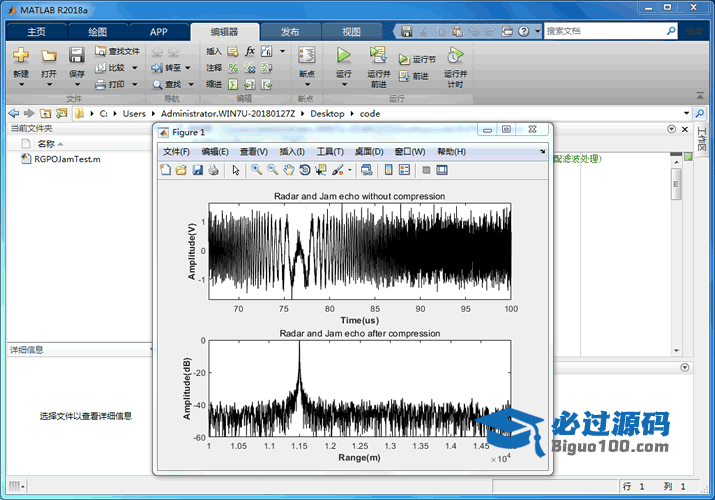This screenshot has width=715, height=500.
Task: Switch to the 绘图 (Plots) tab
Action: click(97, 31)
